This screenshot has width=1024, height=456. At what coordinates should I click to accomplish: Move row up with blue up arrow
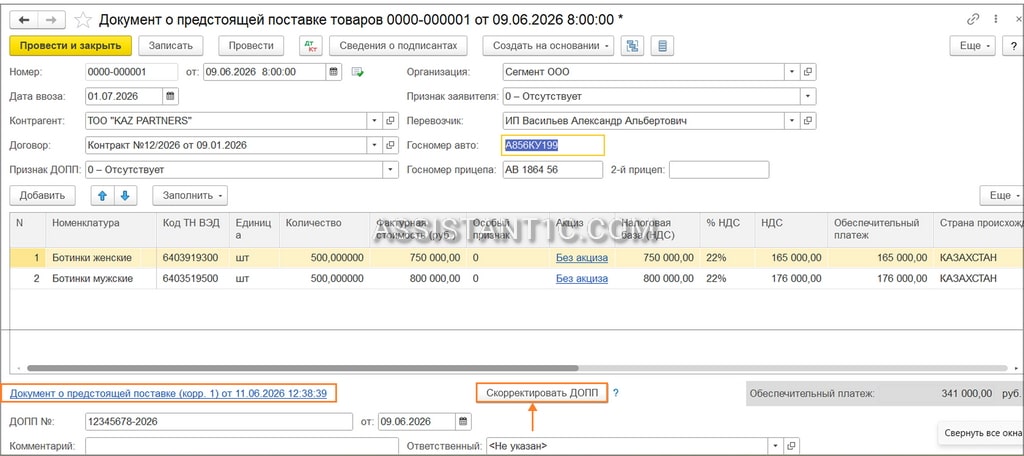tap(102, 195)
